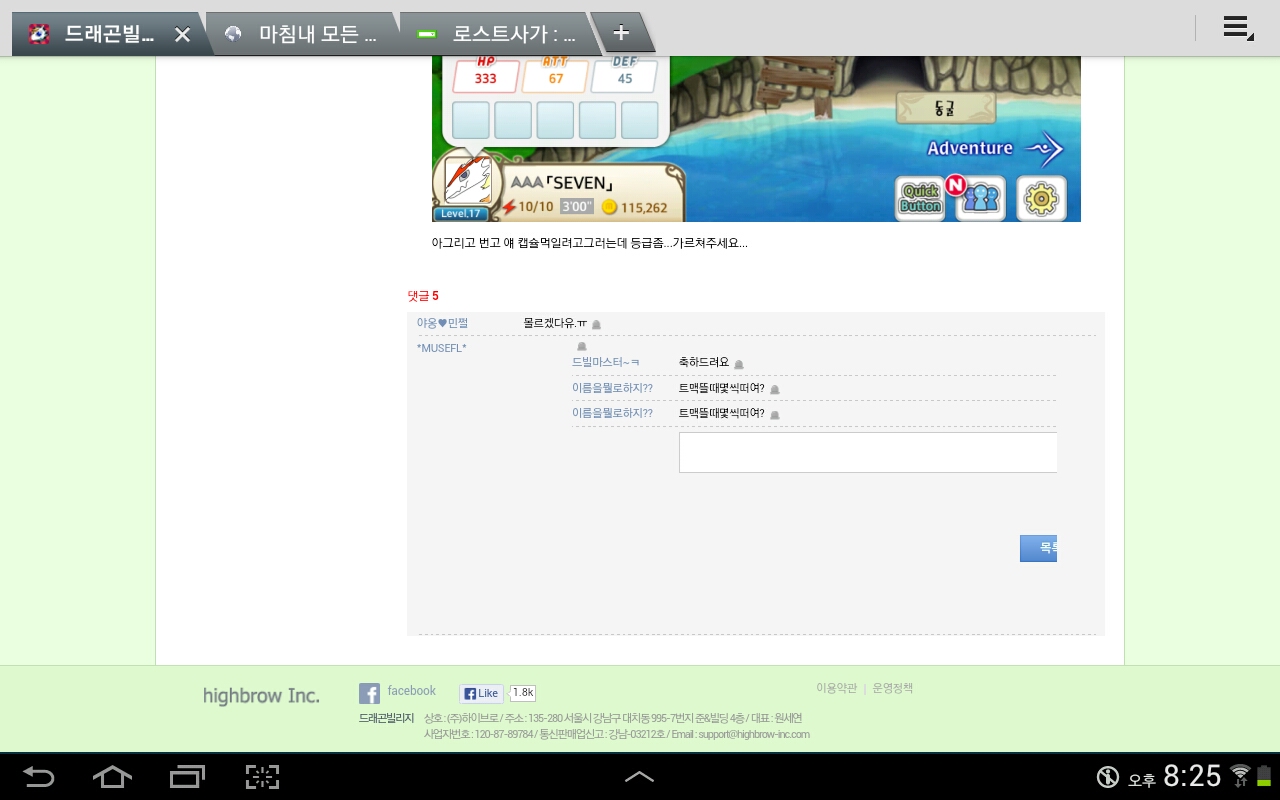The height and width of the screenshot is (800, 1280).
Task: Open a new browser tab
Action: coord(621,33)
